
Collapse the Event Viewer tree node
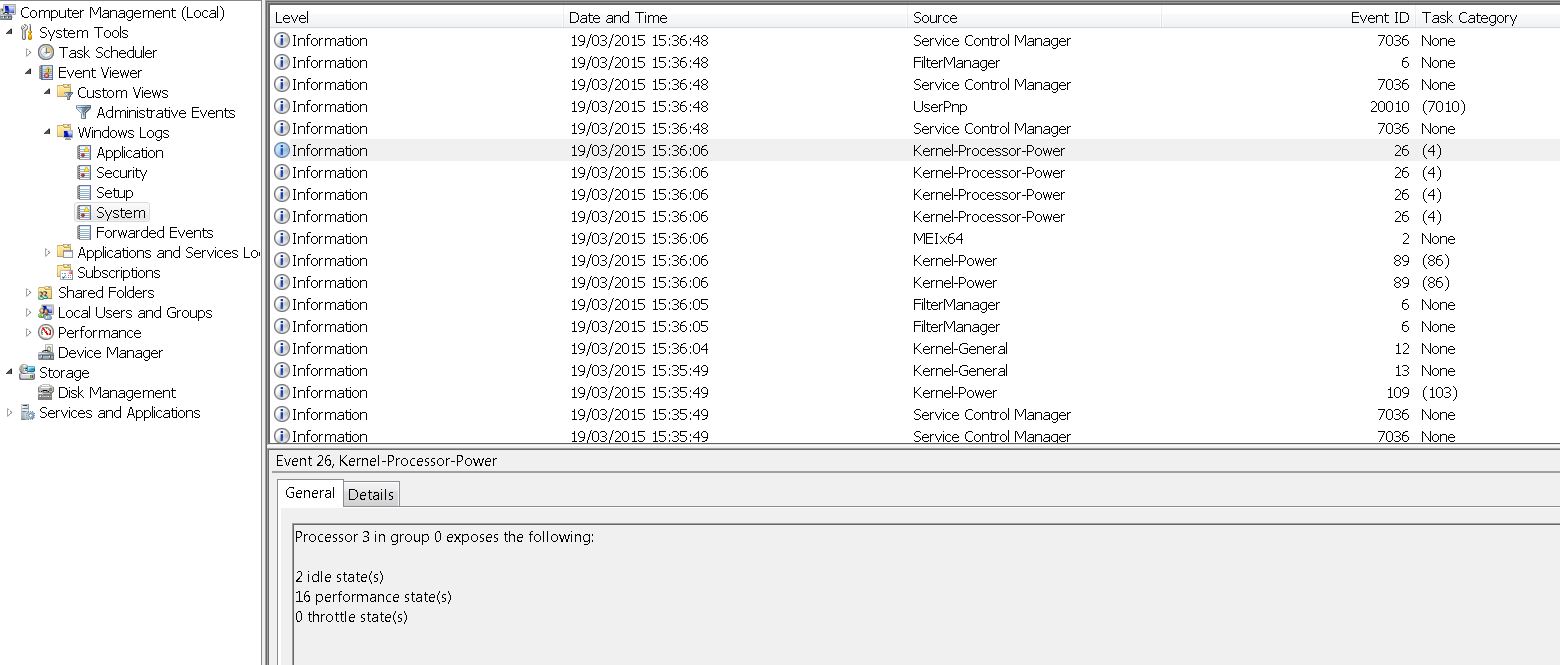pos(28,72)
